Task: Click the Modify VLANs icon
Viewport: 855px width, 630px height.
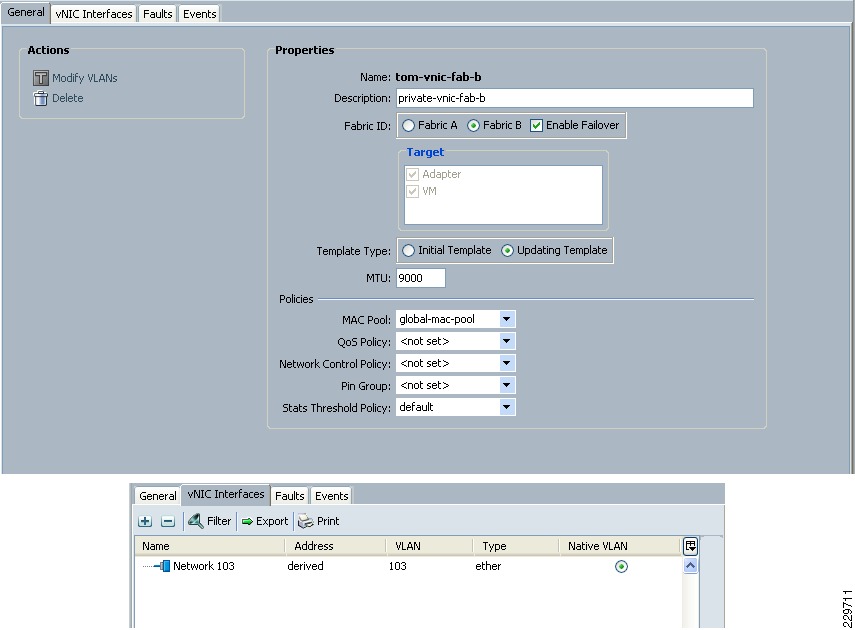Action: [x=41, y=78]
